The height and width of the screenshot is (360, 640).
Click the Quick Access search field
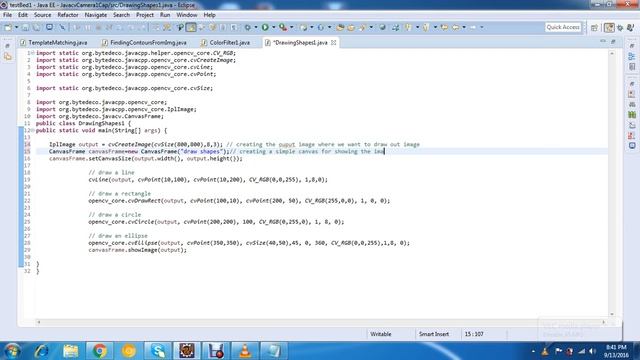point(563,27)
